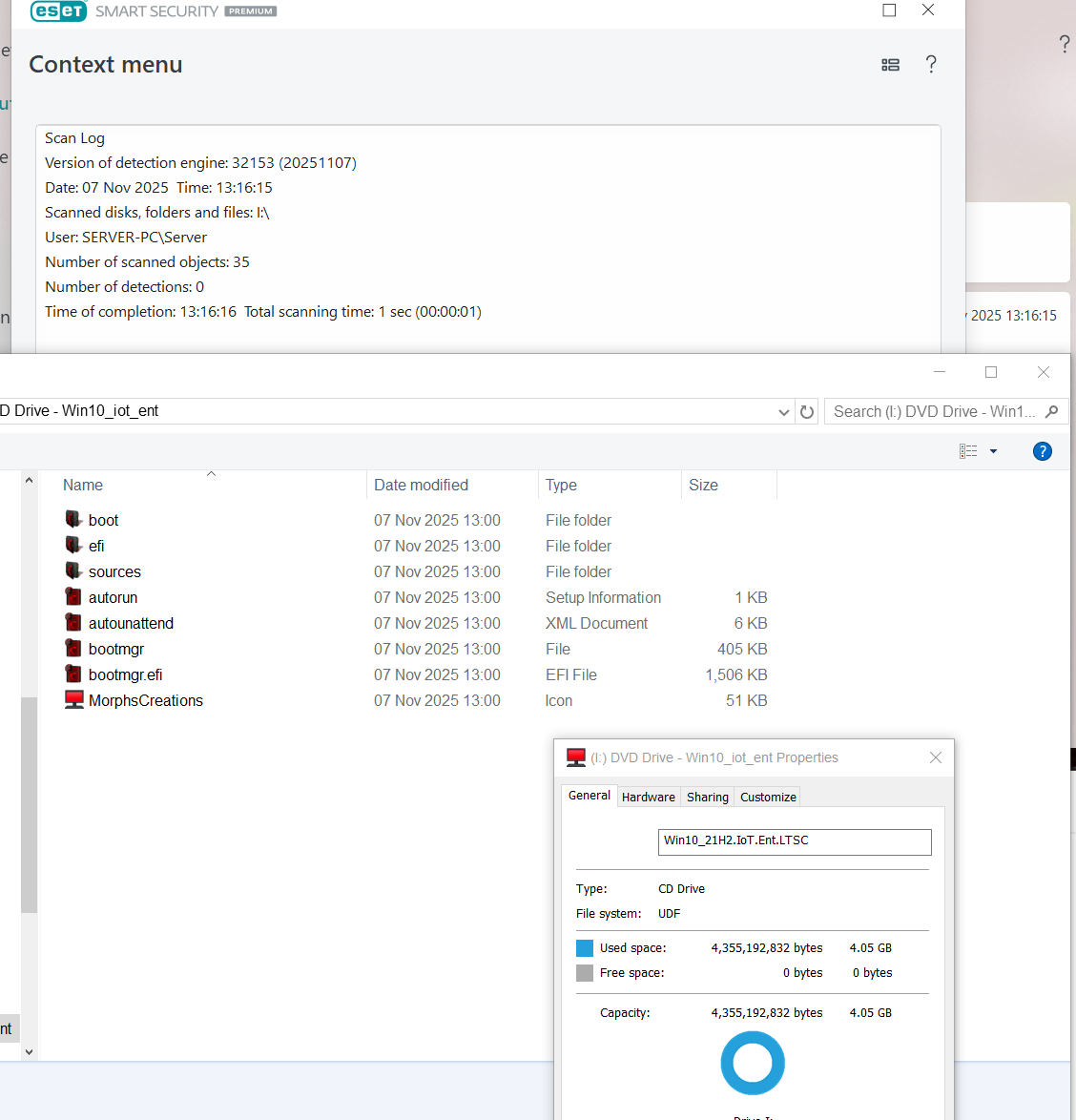The height and width of the screenshot is (1120, 1076).
Task: Sort by Date modified column
Action: [x=422, y=485]
